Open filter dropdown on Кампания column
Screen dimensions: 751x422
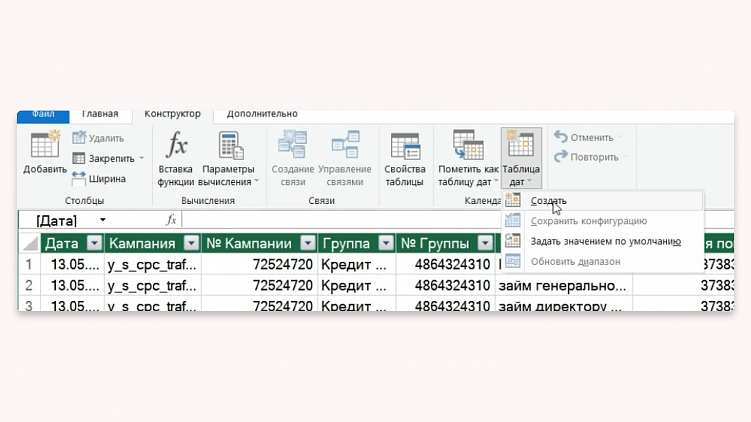click(192, 243)
